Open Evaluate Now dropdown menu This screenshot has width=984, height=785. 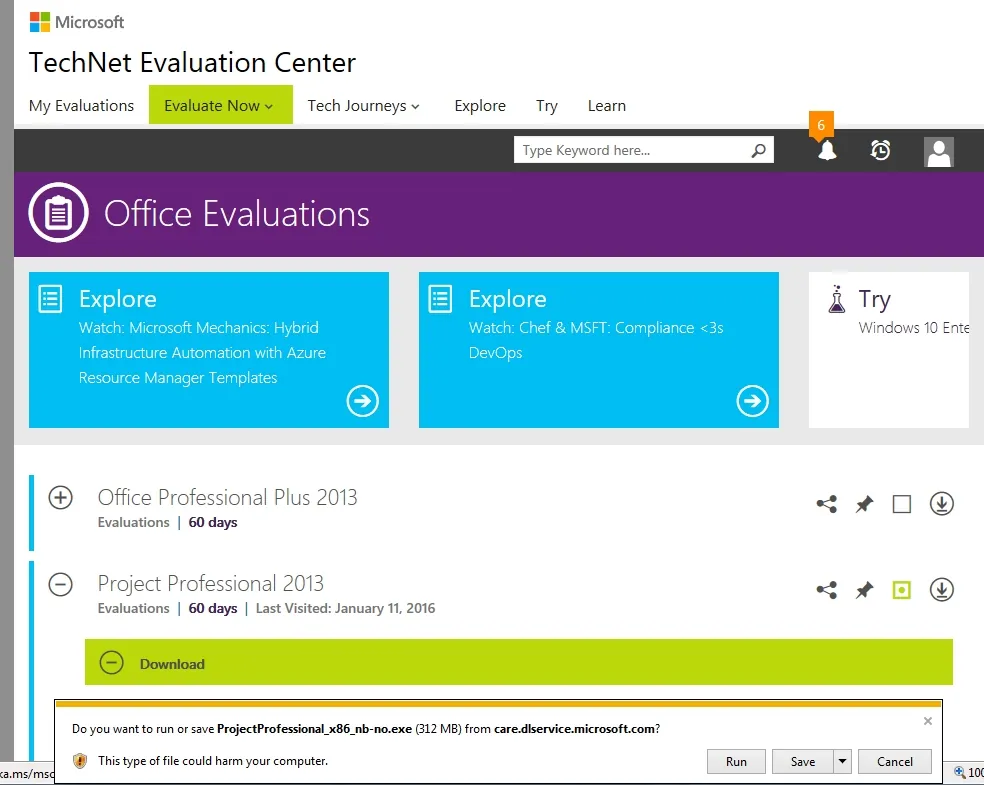click(220, 105)
